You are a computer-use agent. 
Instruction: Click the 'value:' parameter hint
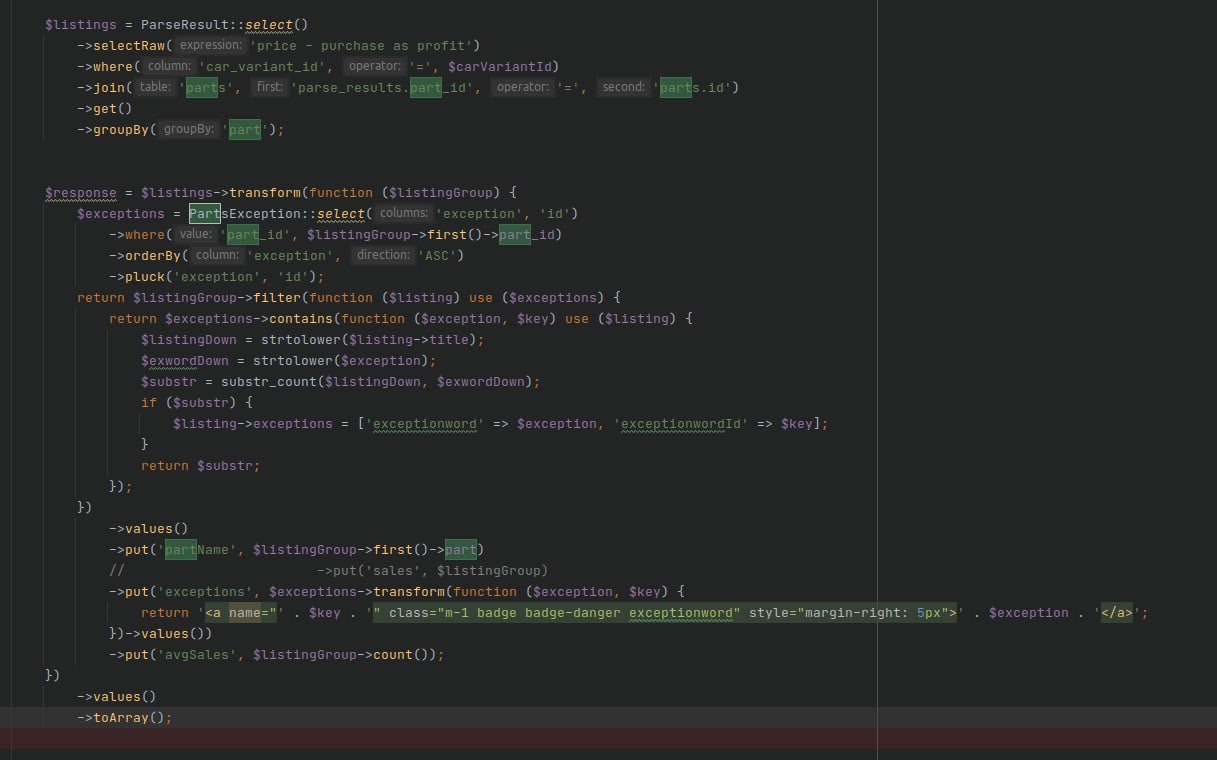pyautogui.click(x=195, y=234)
